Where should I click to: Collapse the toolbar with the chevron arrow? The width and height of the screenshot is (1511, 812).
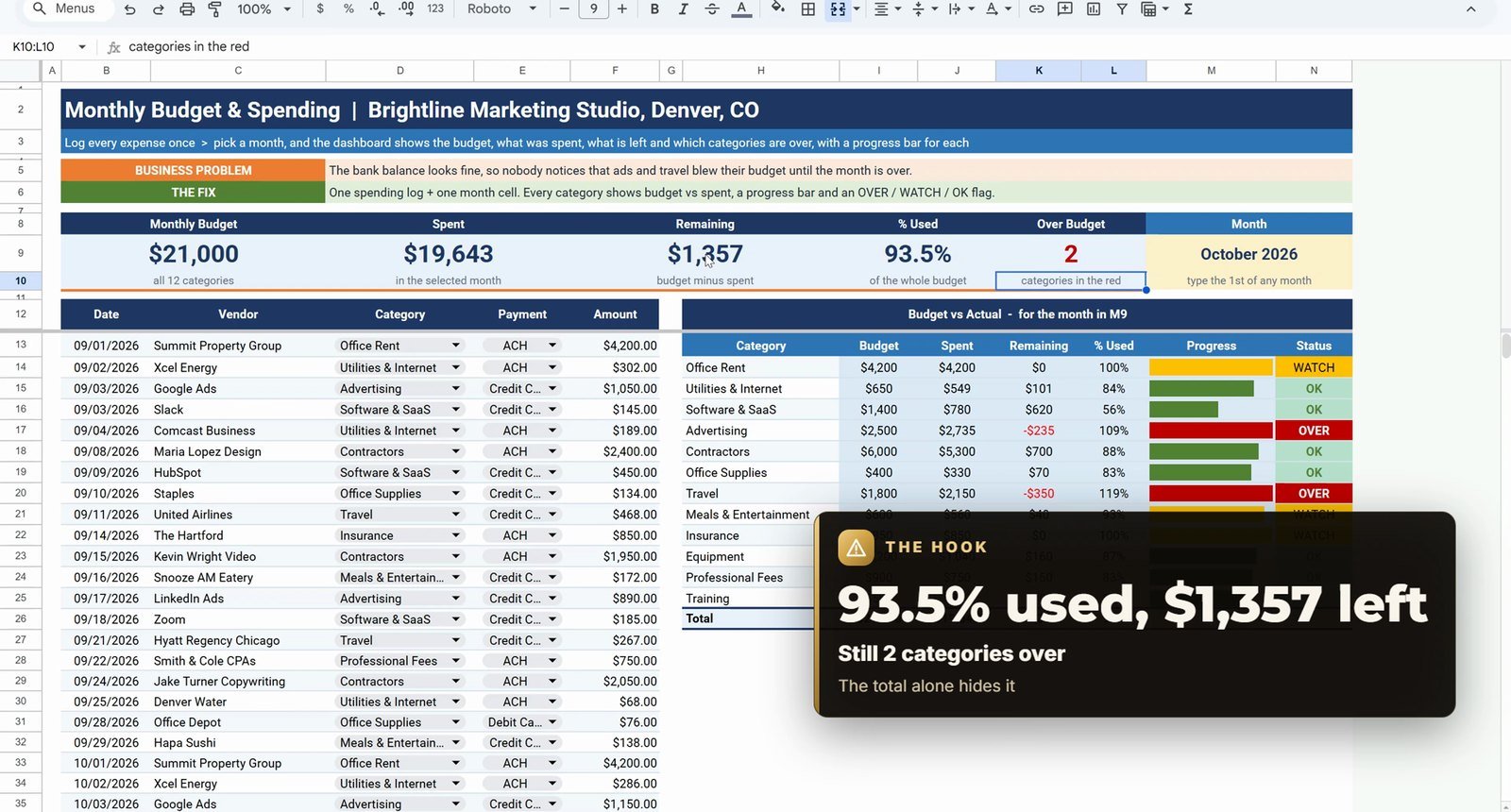click(x=1470, y=8)
